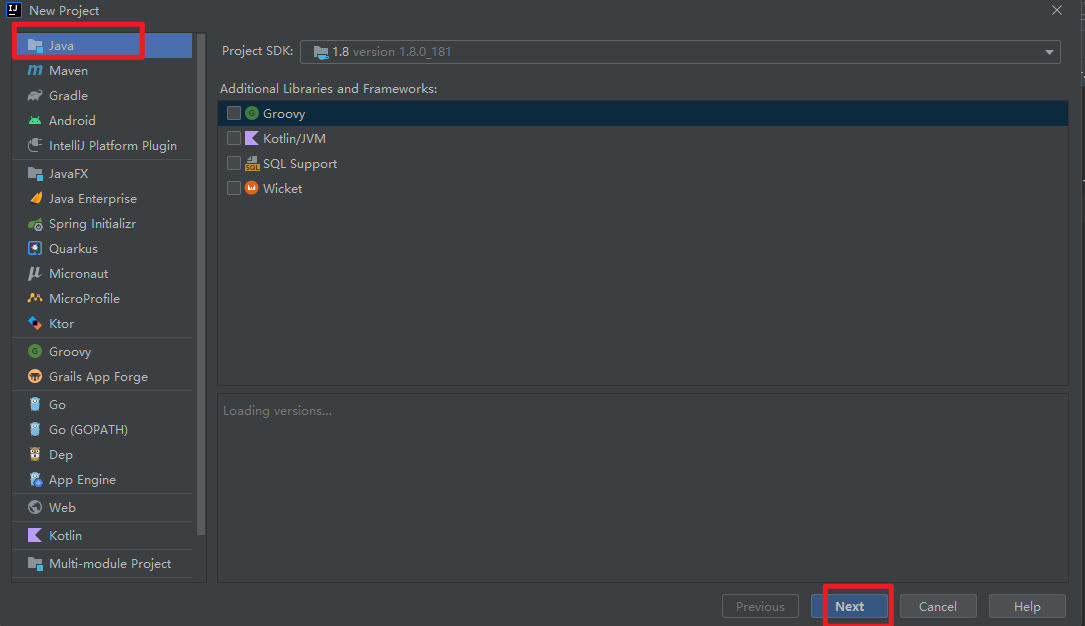Click the project type list scrollbar
Image resolution: width=1085 pixels, height=626 pixels.
[201, 280]
